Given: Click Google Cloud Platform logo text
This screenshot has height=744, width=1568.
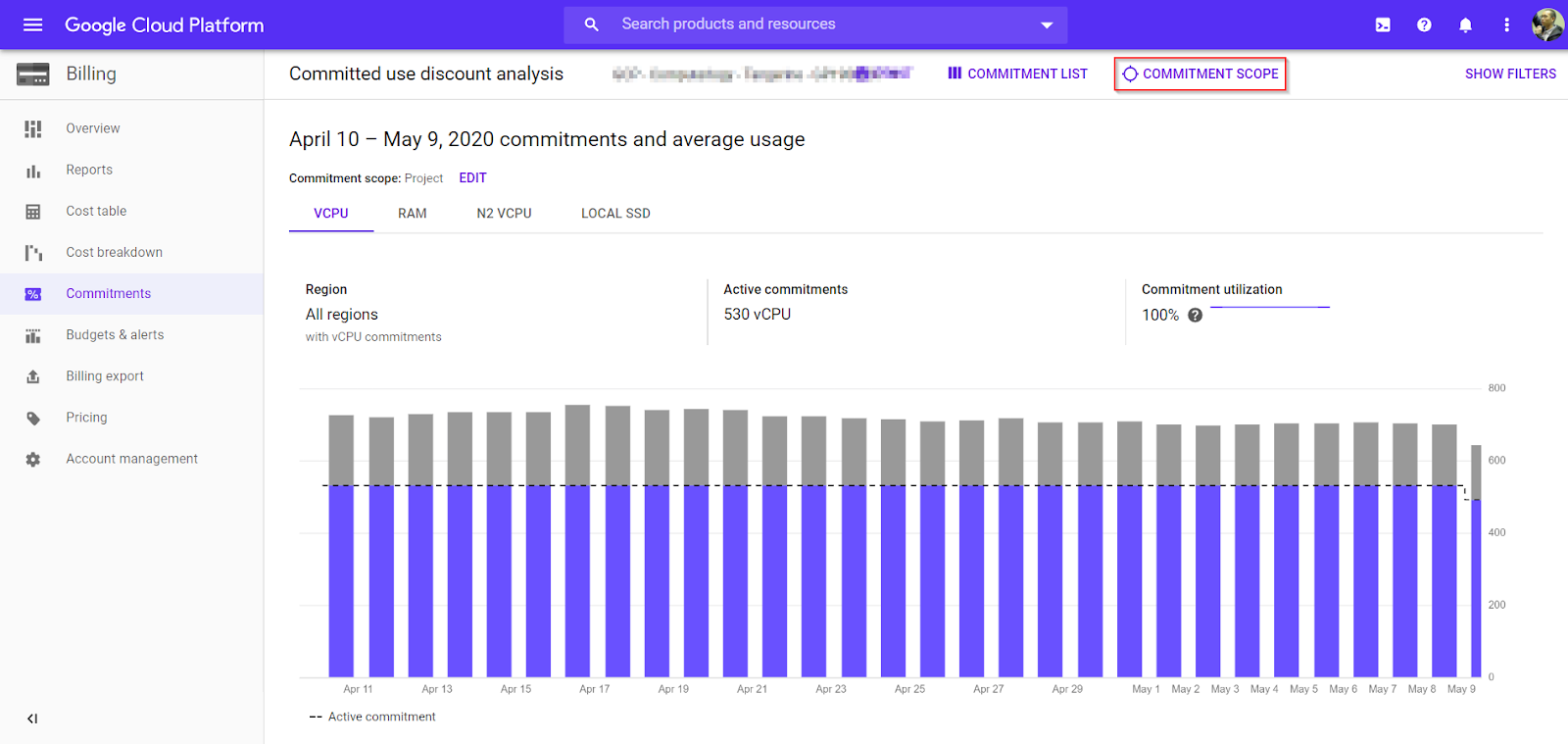Looking at the screenshot, I should [x=164, y=25].
